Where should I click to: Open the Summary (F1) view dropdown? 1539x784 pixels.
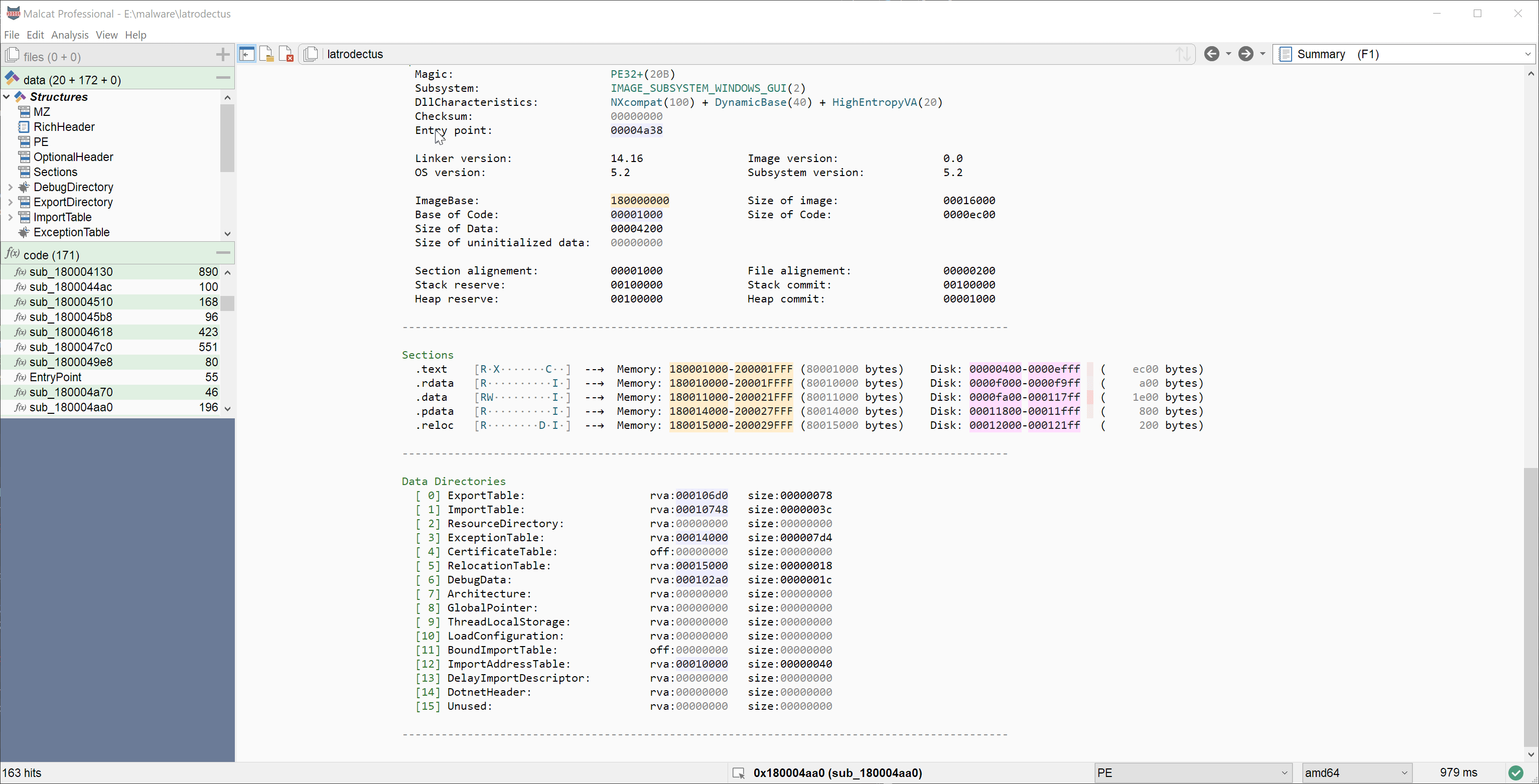click(x=1405, y=54)
